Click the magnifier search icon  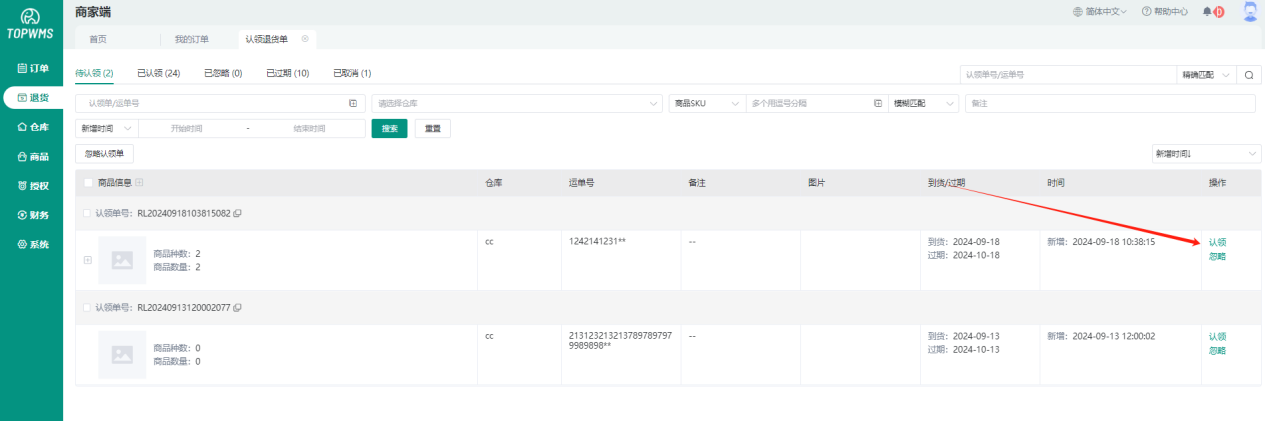click(x=1249, y=75)
